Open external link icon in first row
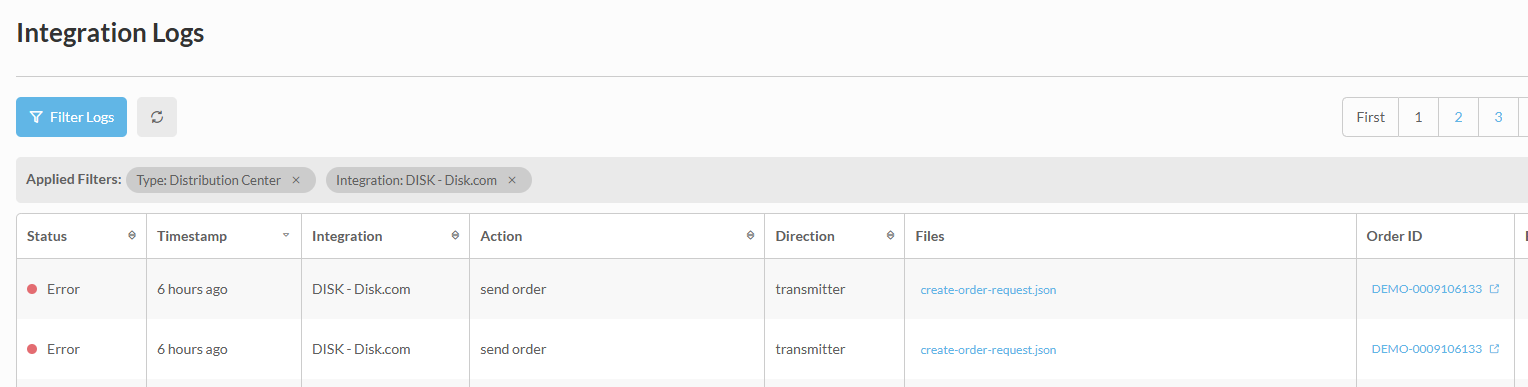The image size is (1528, 387). pos(1495,289)
